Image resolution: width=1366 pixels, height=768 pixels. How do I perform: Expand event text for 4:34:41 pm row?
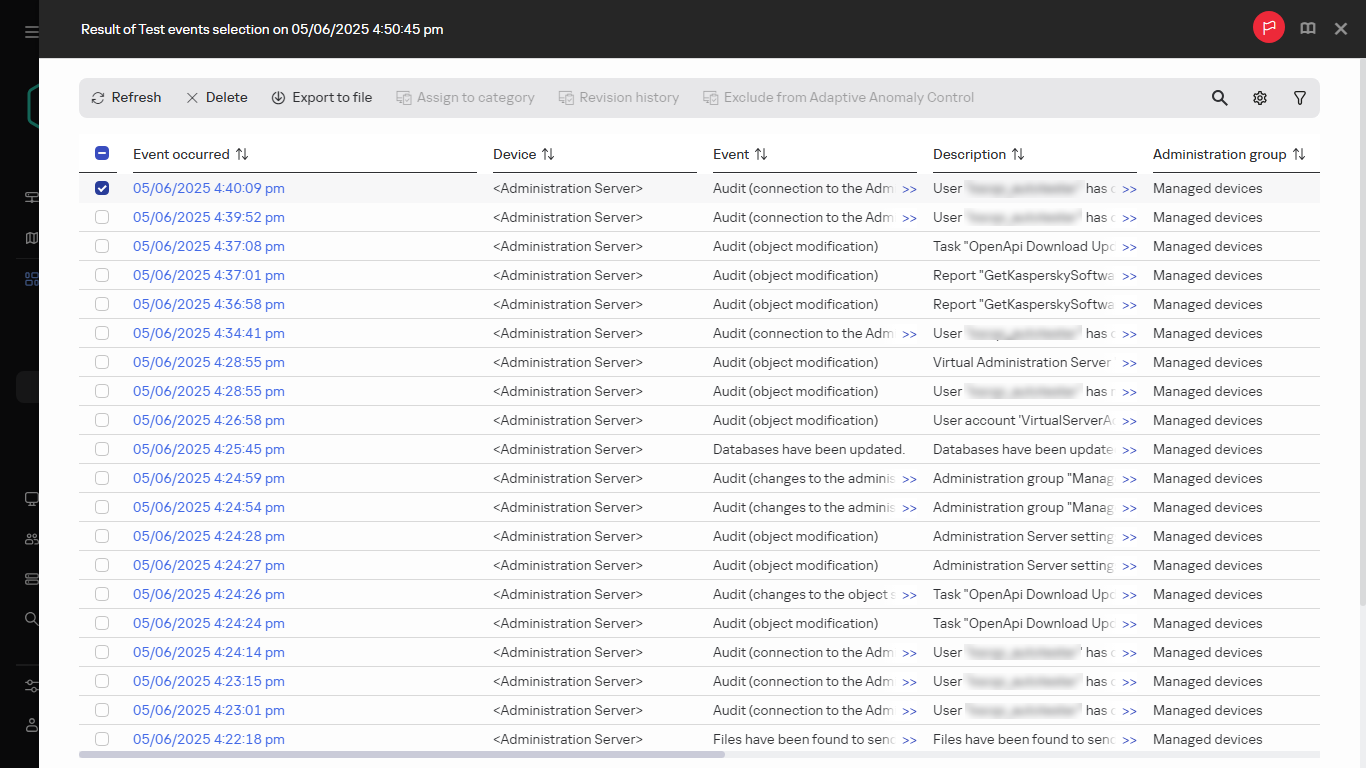(x=909, y=334)
